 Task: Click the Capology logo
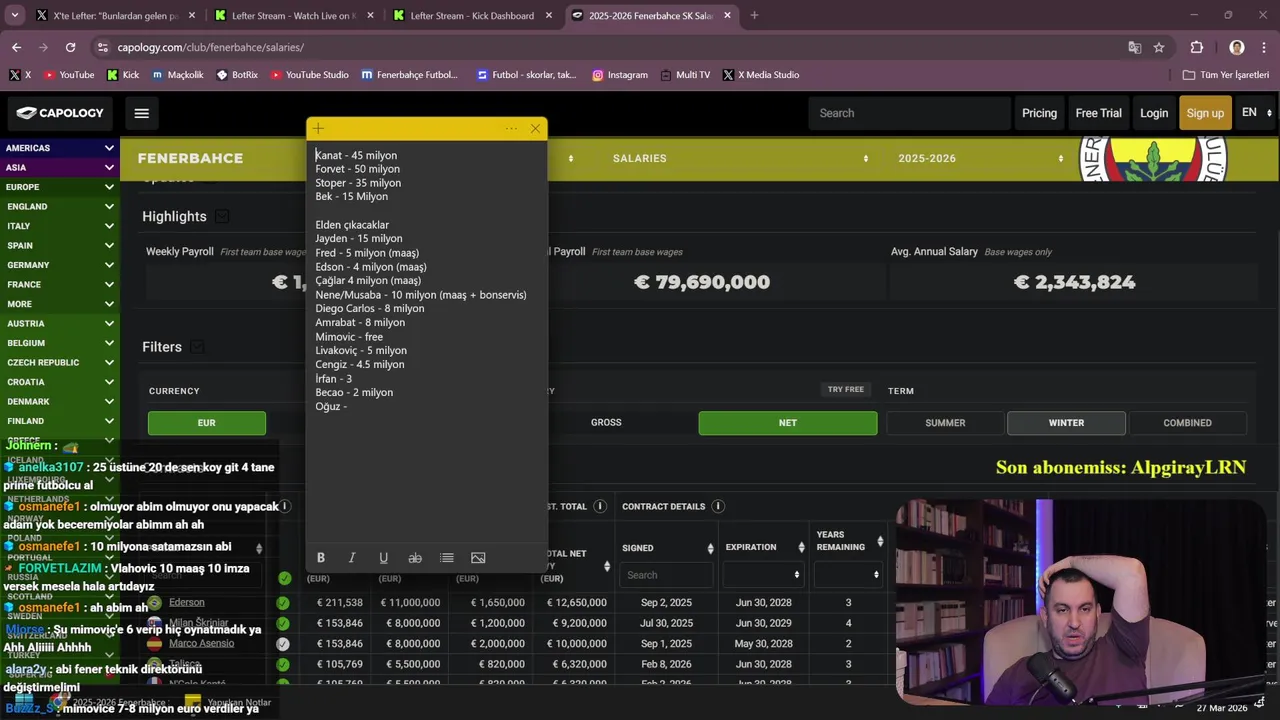60,113
